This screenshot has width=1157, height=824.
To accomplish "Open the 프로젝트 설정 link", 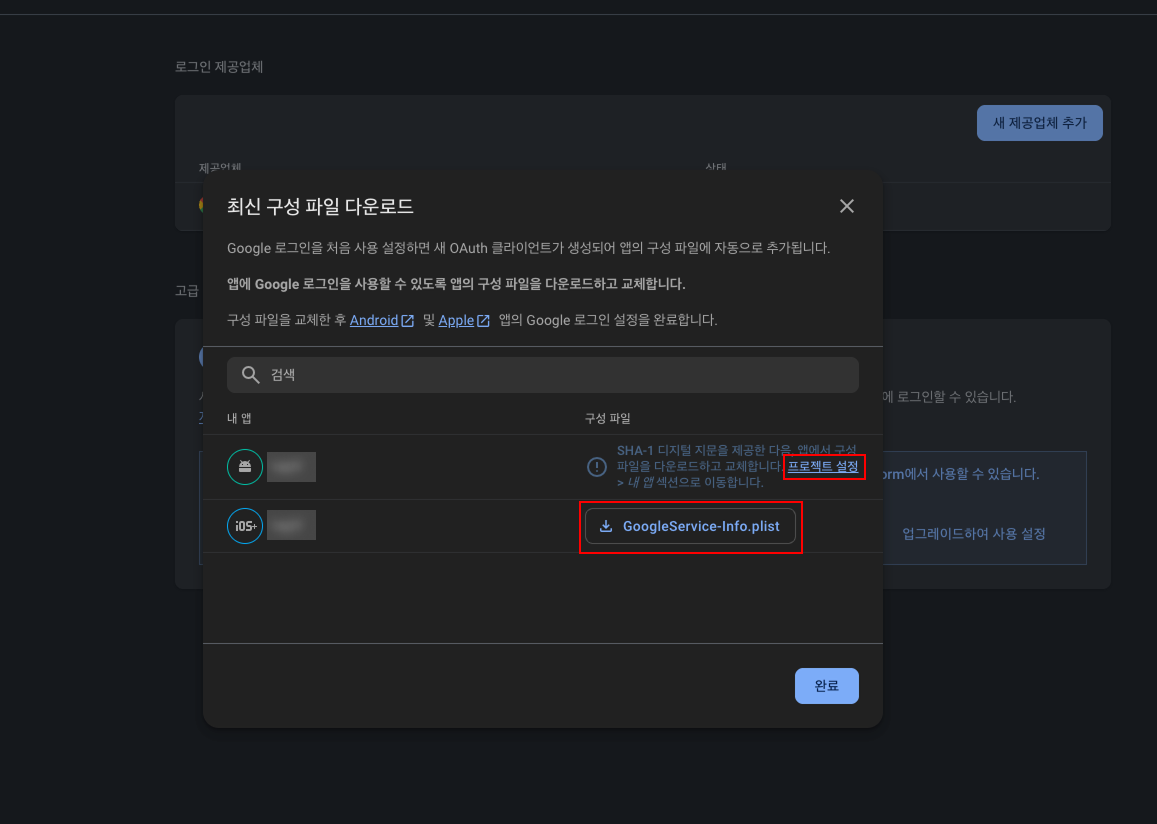I will coord(823,466).
